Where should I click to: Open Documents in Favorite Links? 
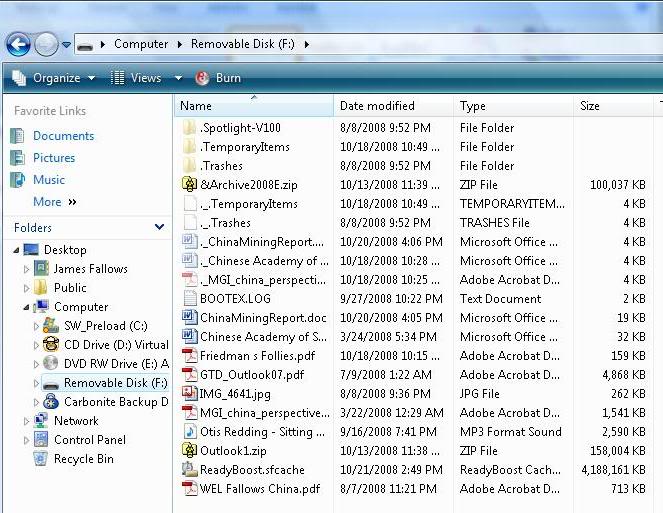pyautogui.click(x=63, y=136)
